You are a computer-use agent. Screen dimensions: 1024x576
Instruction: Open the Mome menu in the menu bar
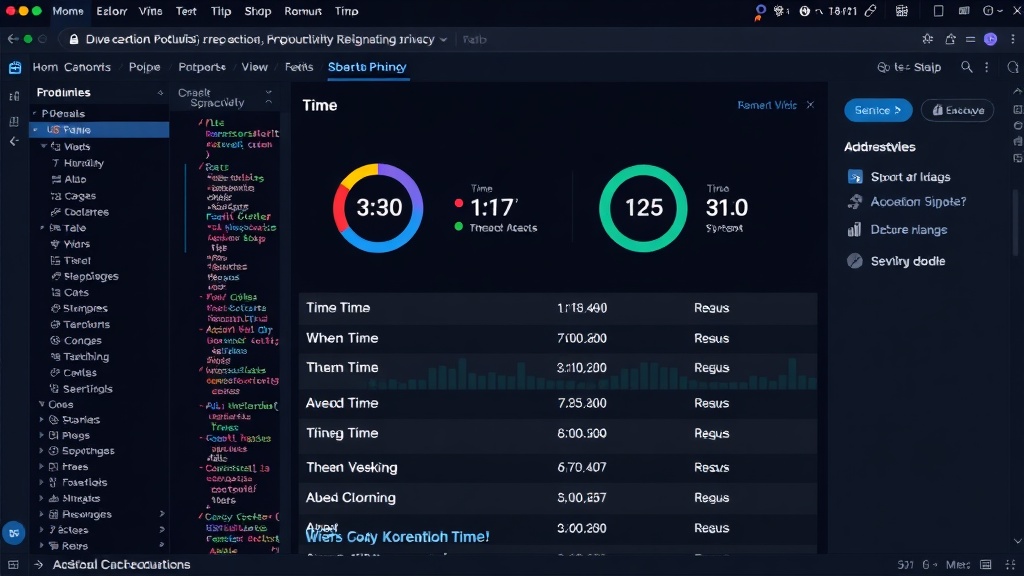click(x=68, y=11)
